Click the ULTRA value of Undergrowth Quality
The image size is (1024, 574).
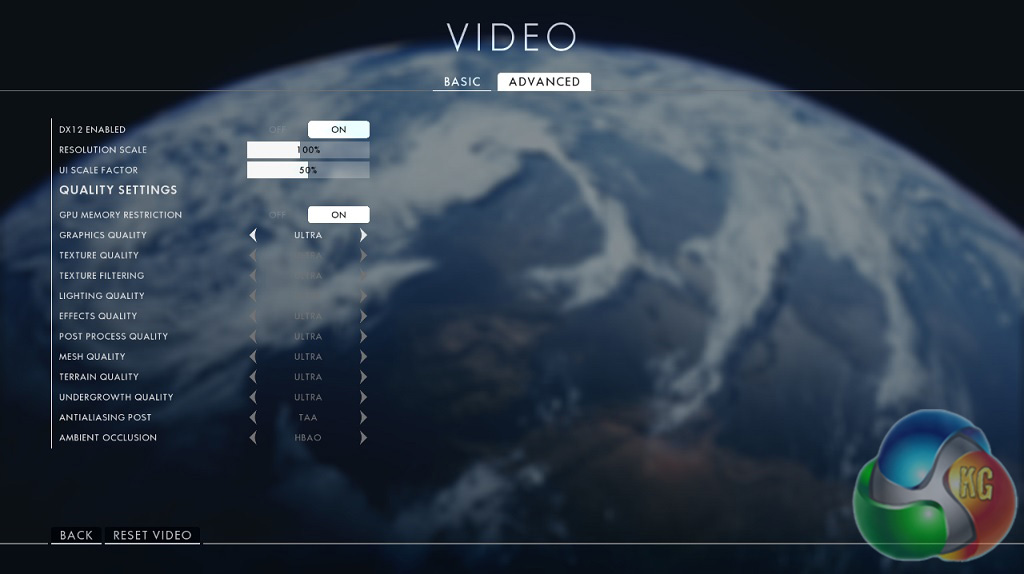pos(308,397)
